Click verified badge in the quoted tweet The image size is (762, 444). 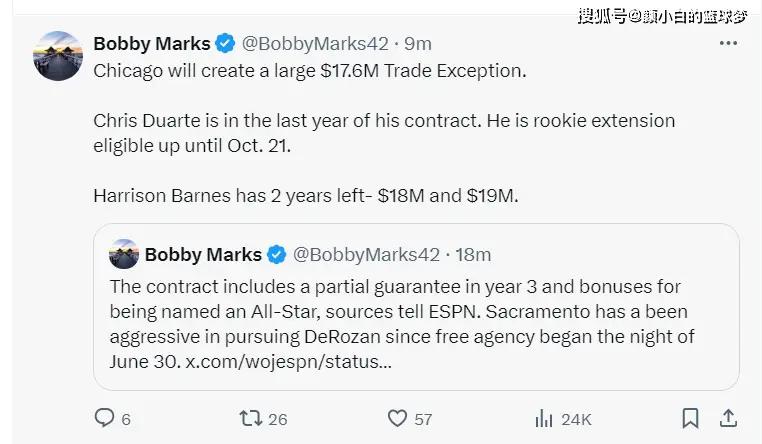click(x=278, y=254)
